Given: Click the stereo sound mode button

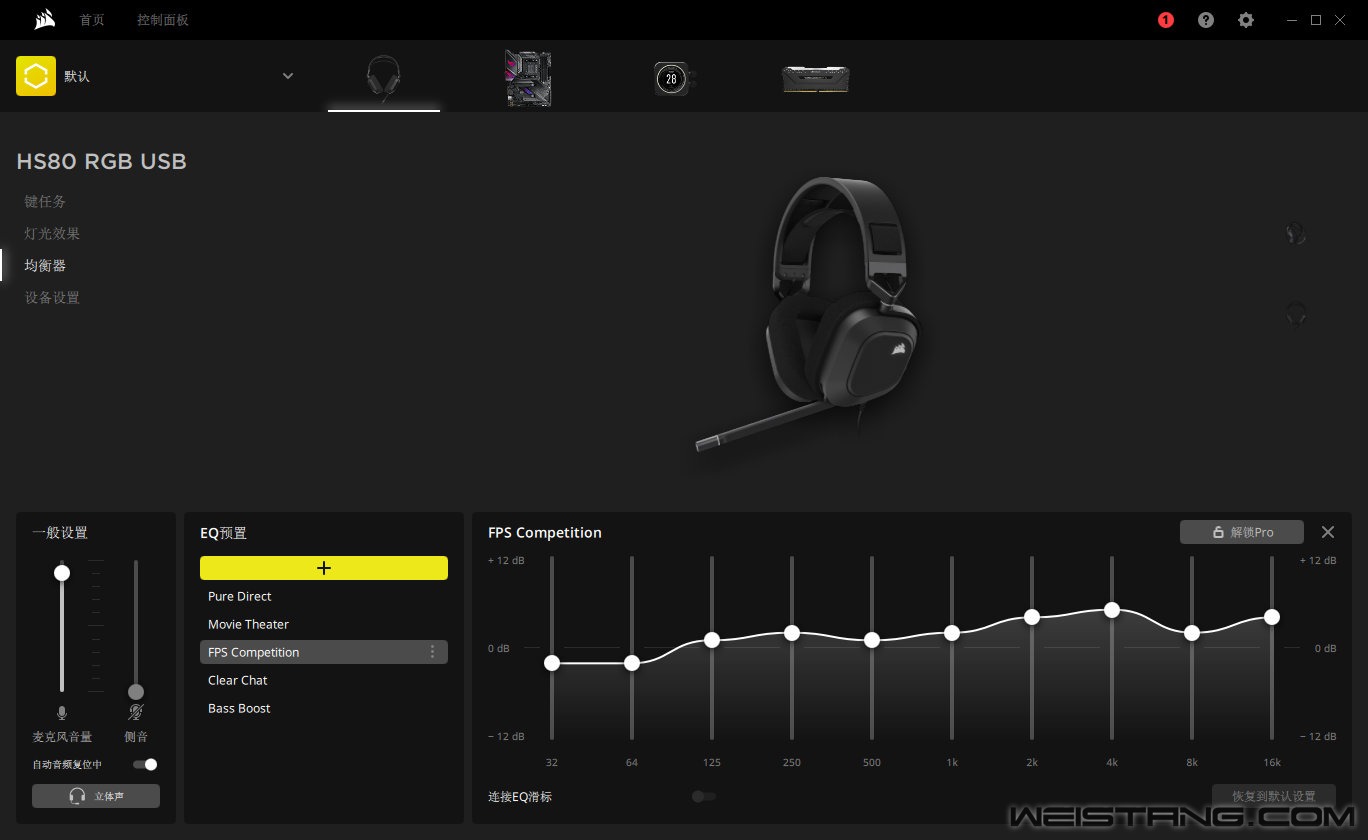Looking at the screenshot, I should pyautogui.click(x=96, y=796).
